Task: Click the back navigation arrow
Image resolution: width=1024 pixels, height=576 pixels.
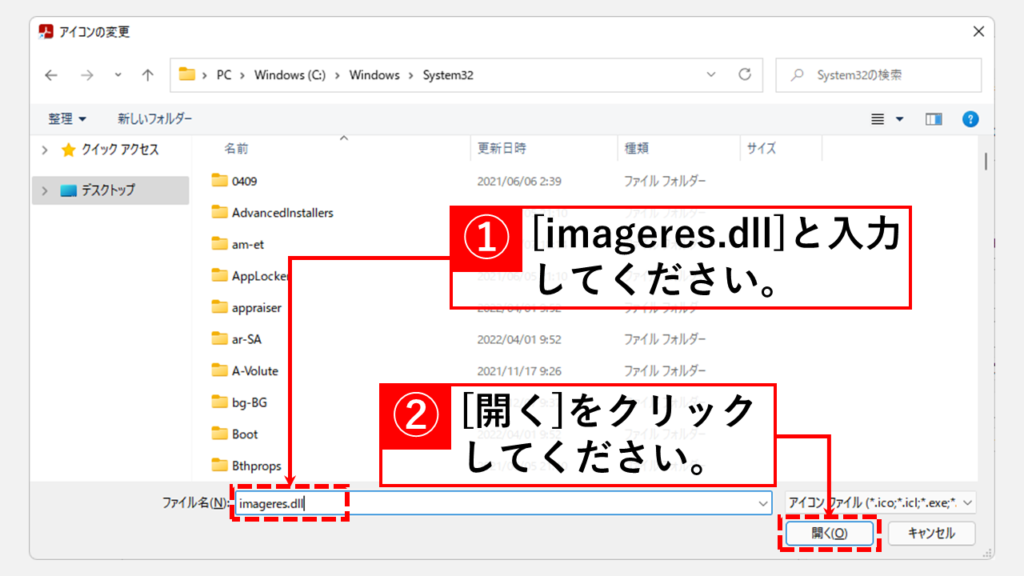Action: click(x=52, y=75)
